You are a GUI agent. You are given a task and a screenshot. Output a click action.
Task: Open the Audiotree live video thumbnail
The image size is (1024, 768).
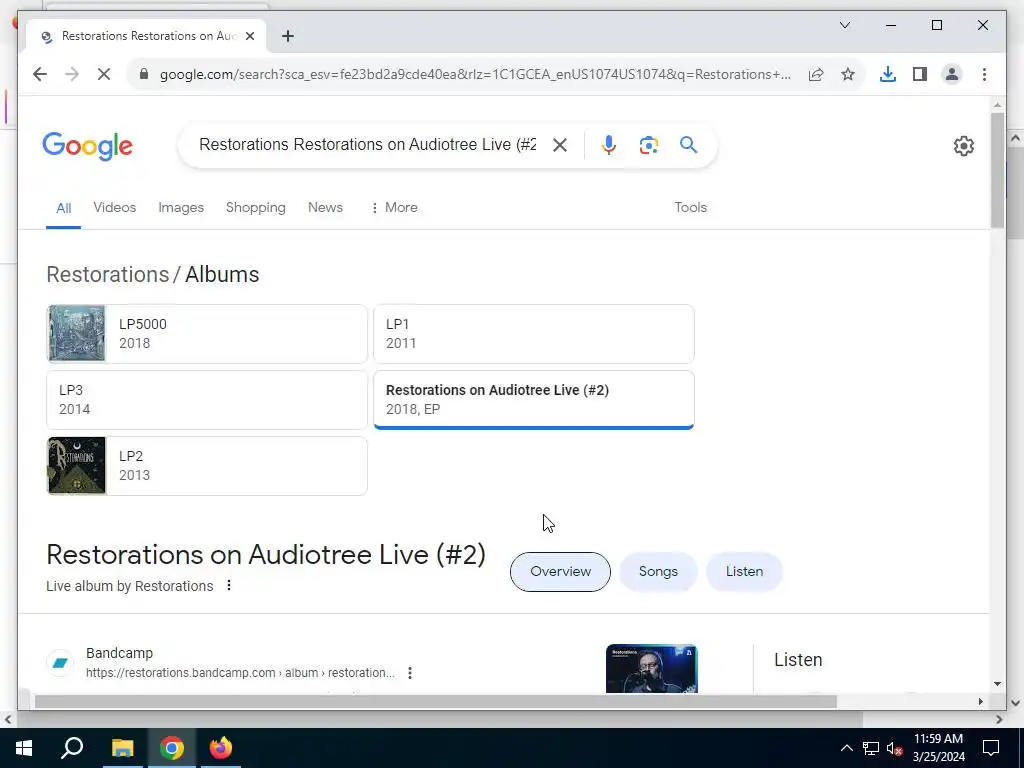click(x=651, y=669)
